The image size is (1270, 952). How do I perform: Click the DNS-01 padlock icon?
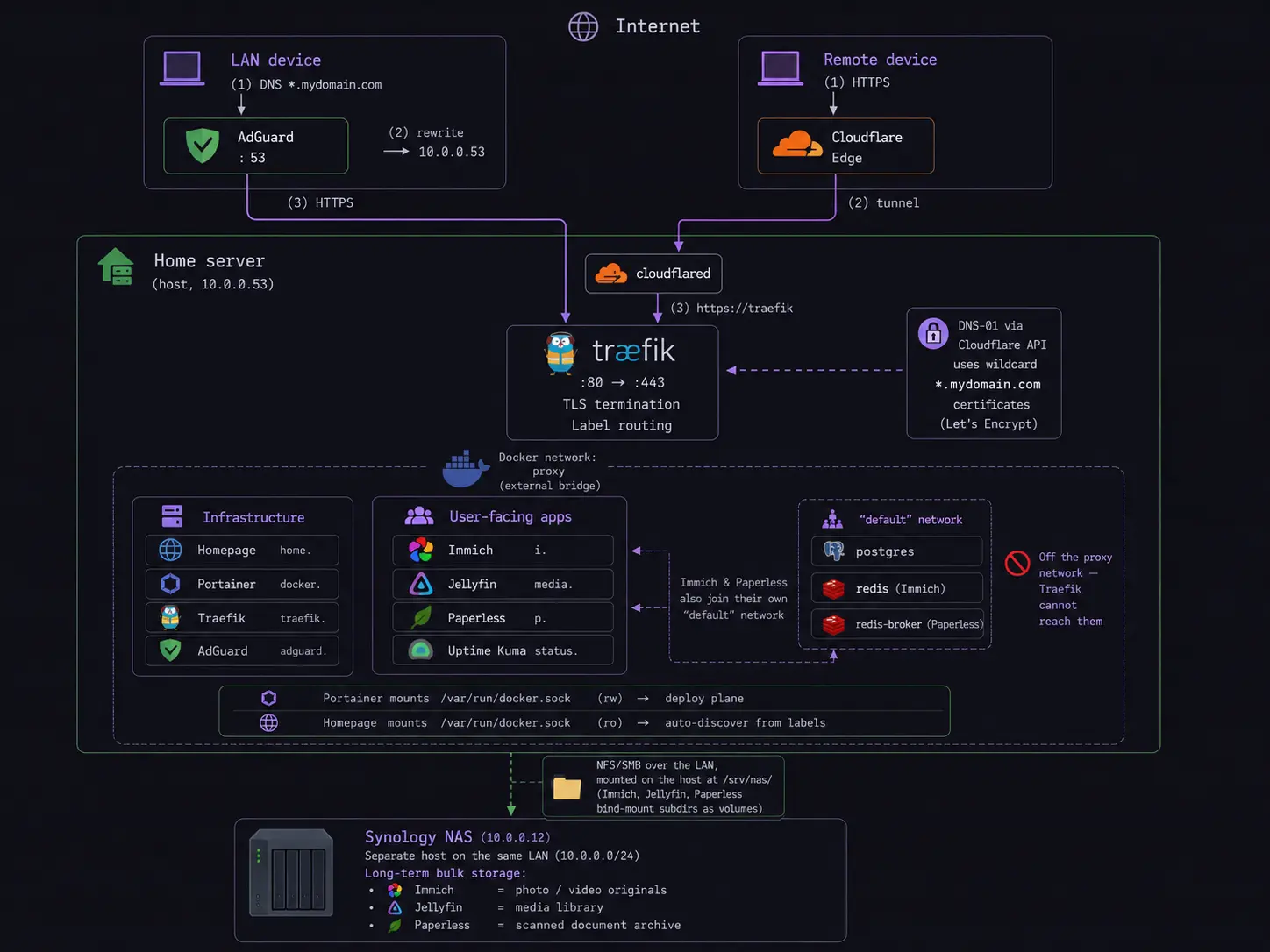933,334
